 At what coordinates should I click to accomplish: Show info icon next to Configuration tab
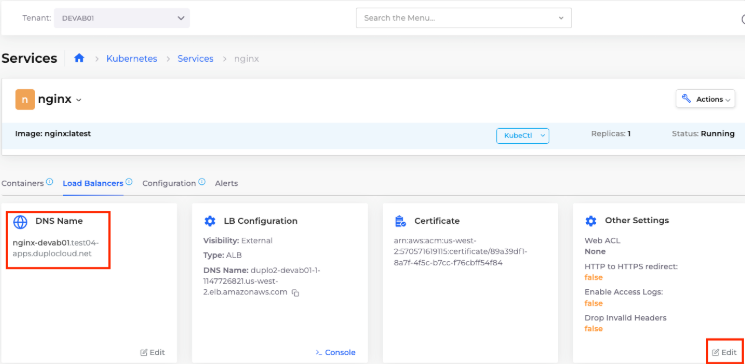coord(201,182)
